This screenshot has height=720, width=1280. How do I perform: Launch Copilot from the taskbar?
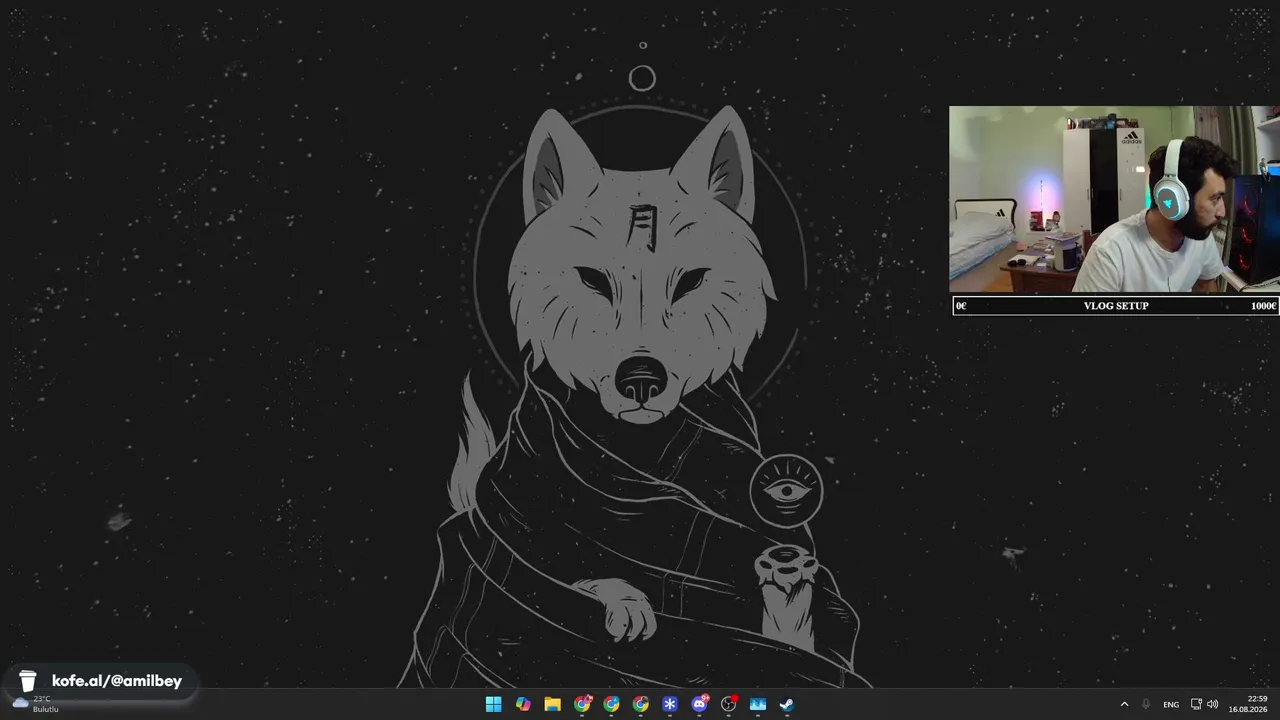[x=523, y=704]
